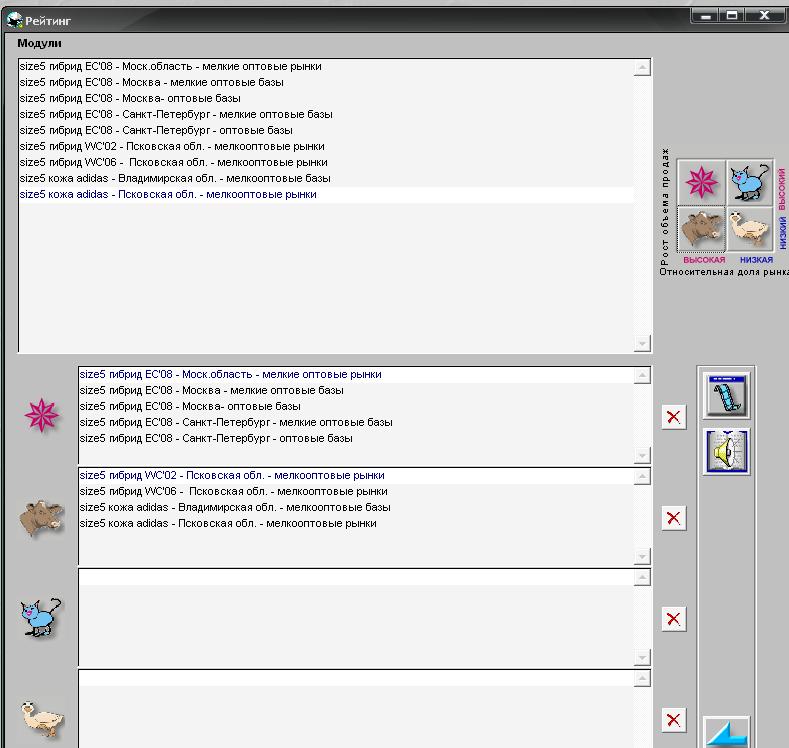The width and height of the screenshot is (789, 748).
Task: Minimize the Рейтинг window
Action: pyautogui.click(x=705, y=16)
